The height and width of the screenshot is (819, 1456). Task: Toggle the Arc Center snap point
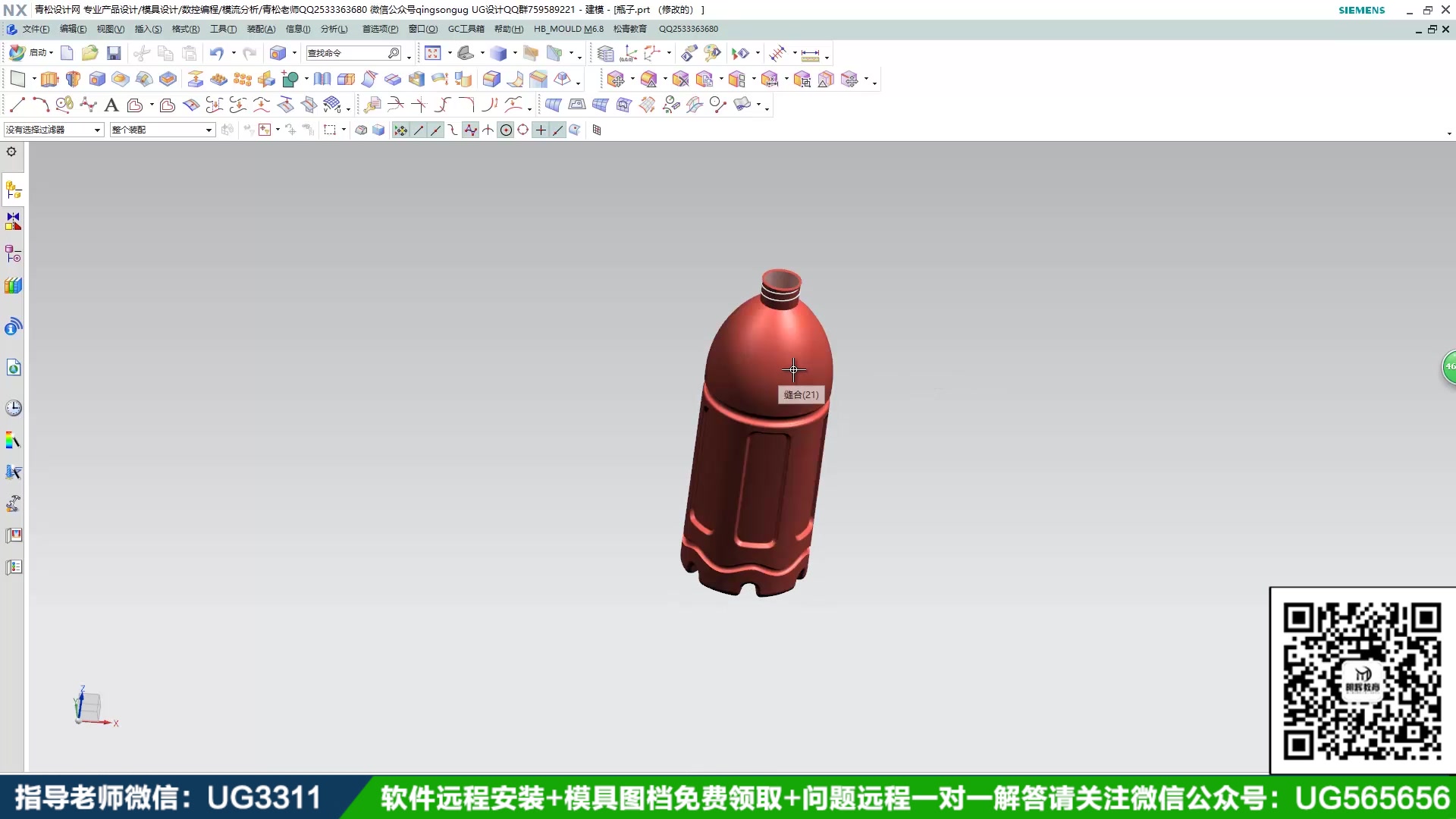pos(506,130)
